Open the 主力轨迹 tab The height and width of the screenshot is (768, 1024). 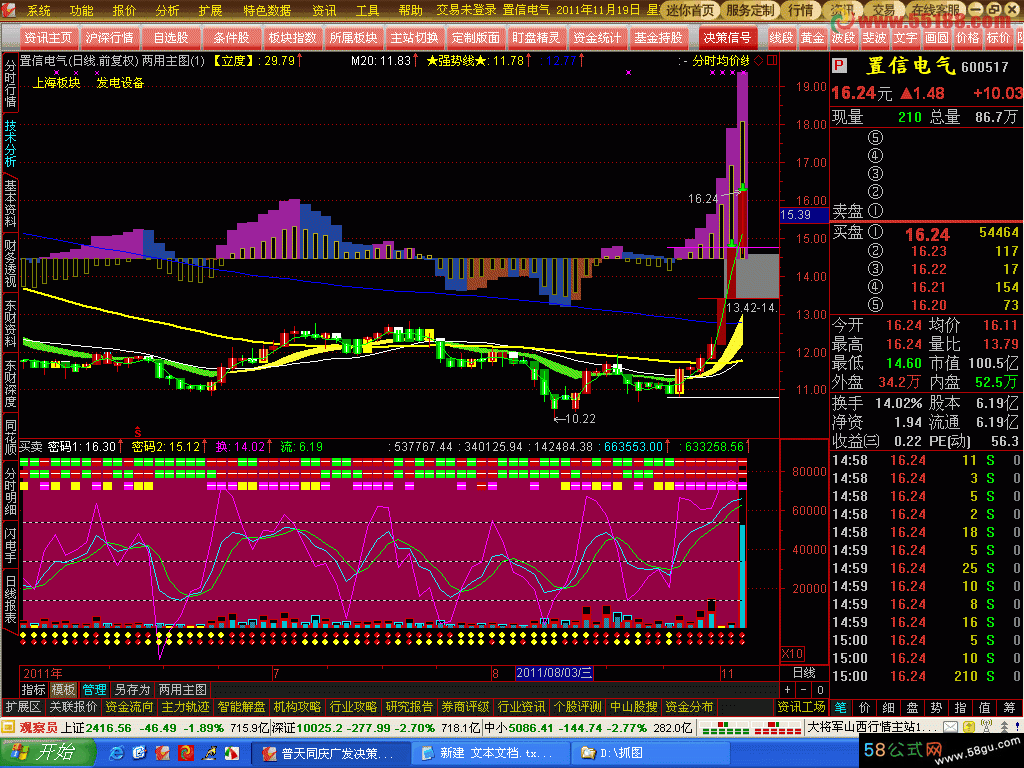tap(185, 707)
